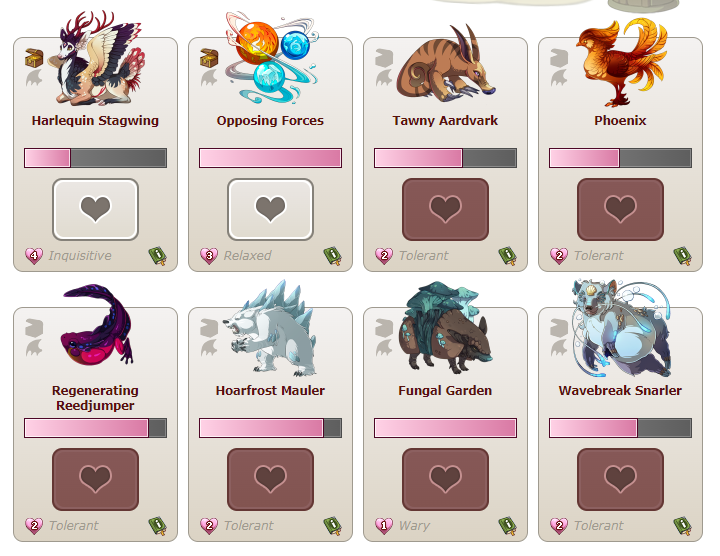Viewport: 720px width, 556px height.
Task: Click the level 1 Wary heart badge
Action: point(384,525)
